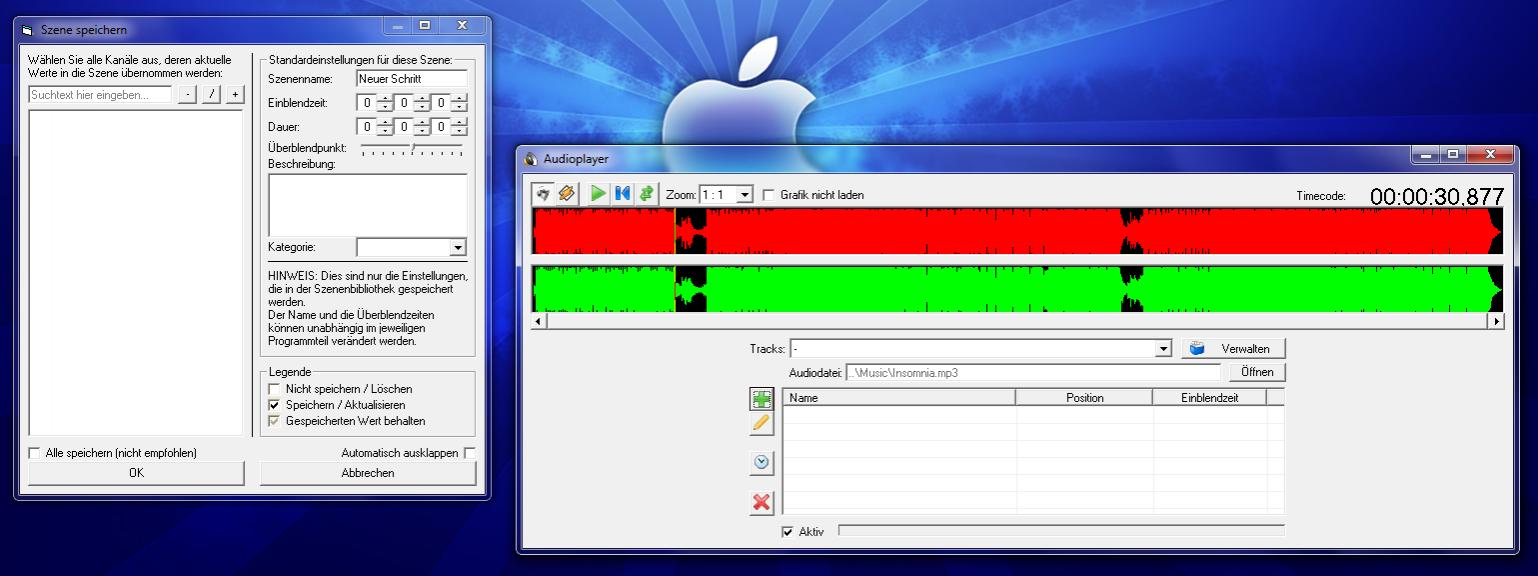Click the slash button beside the search field

[211, 95]
